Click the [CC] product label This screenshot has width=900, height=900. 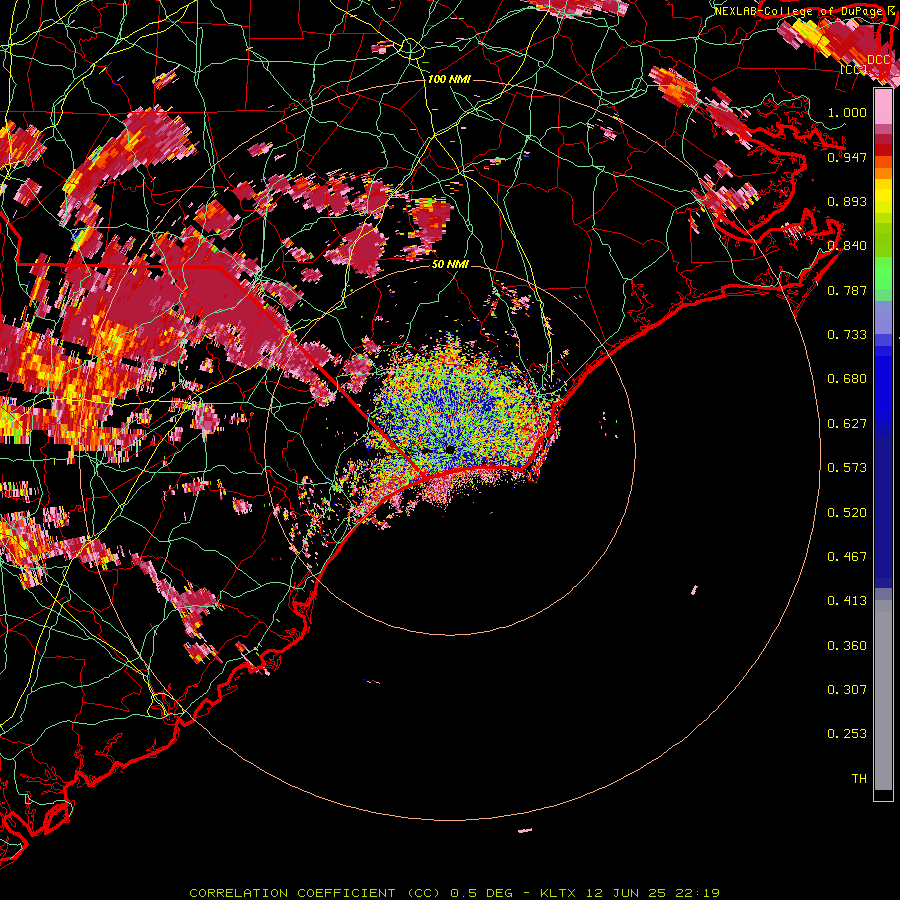(x=853, y=69)
